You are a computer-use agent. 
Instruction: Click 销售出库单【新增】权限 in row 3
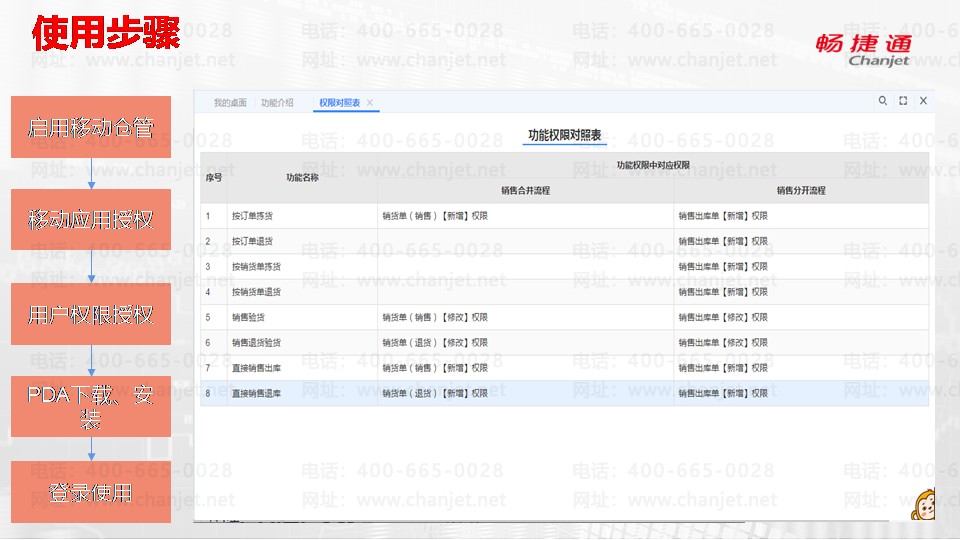click(x=723, y=267)
